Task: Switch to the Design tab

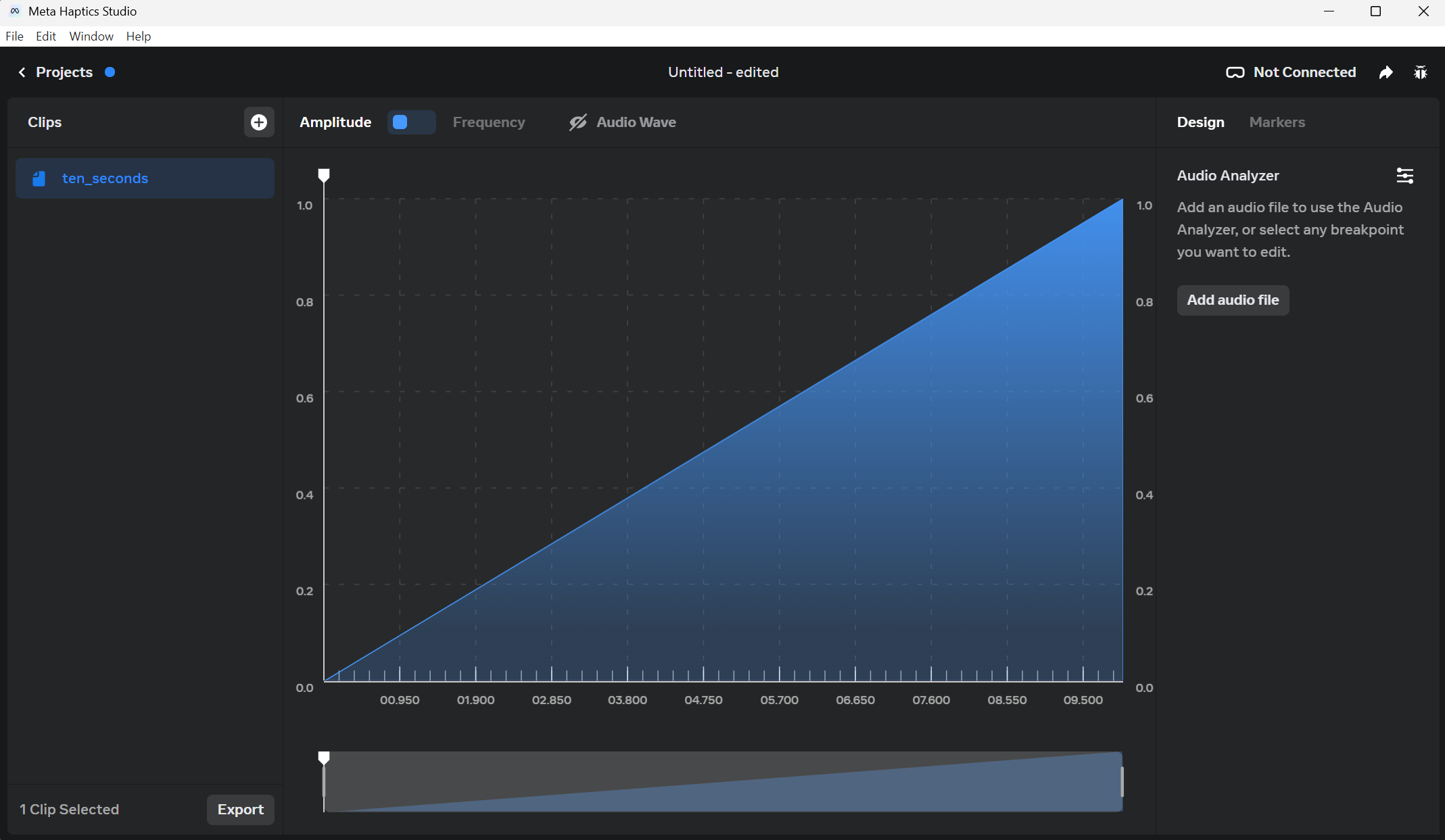Action: coord(1200,122)
